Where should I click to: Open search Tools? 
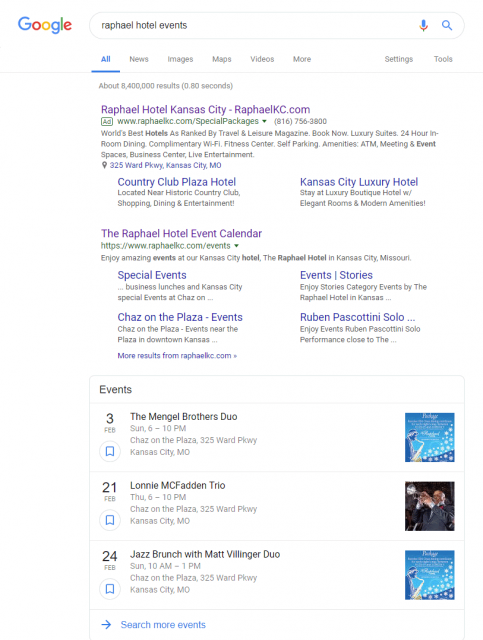pos(443,59)
